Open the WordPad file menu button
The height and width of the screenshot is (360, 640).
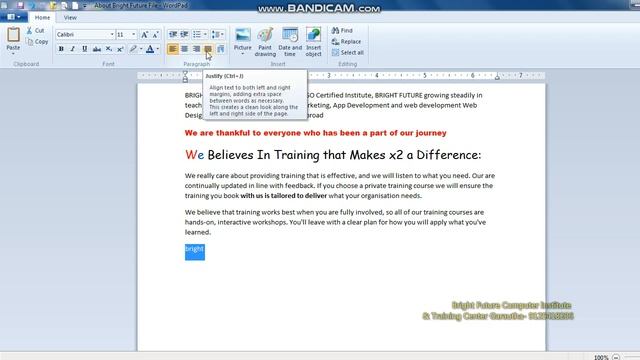(13, 17)
